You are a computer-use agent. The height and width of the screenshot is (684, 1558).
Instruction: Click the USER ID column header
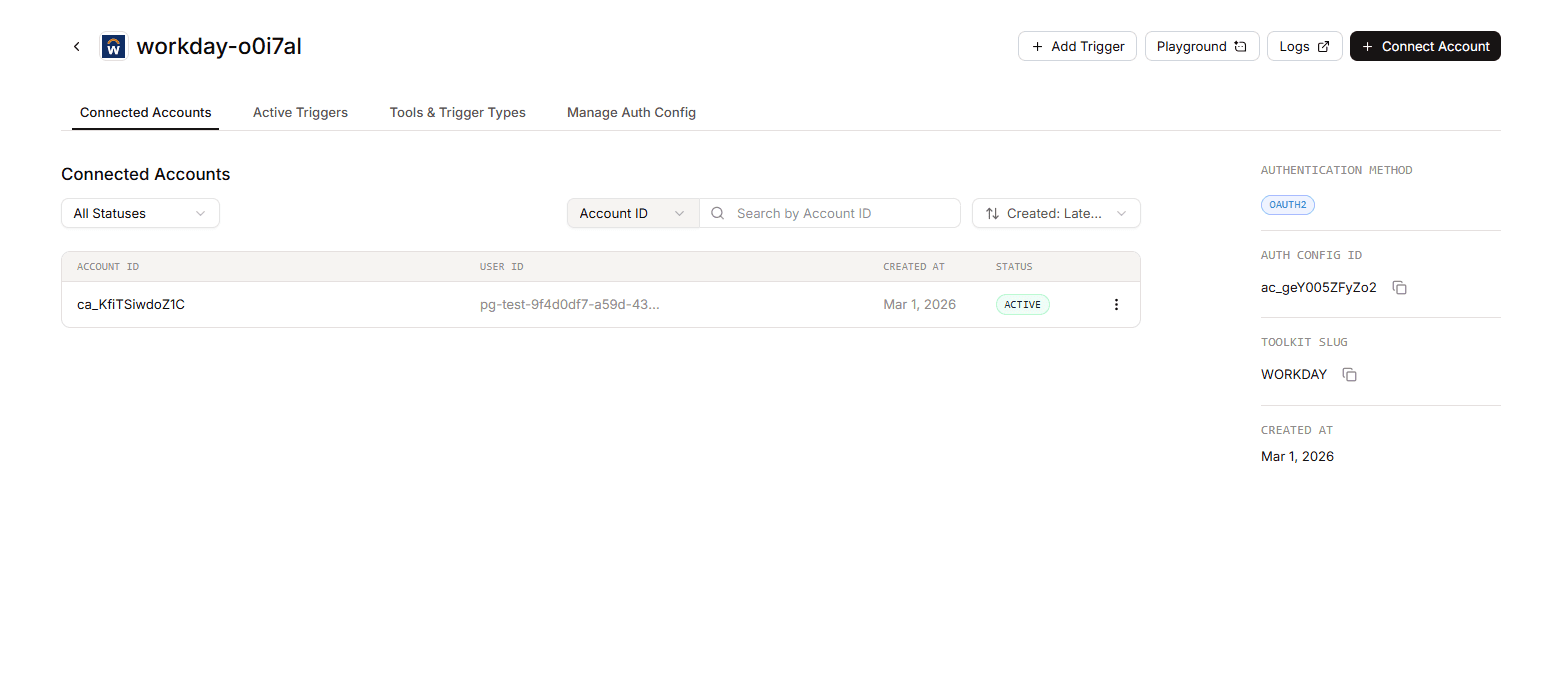click(501, 267)
